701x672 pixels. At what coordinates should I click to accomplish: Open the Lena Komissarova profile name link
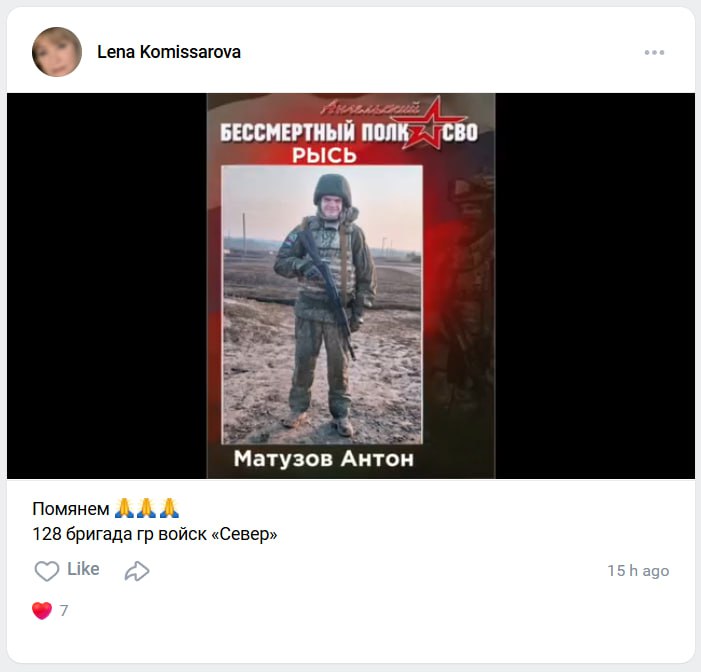point(169,52)
